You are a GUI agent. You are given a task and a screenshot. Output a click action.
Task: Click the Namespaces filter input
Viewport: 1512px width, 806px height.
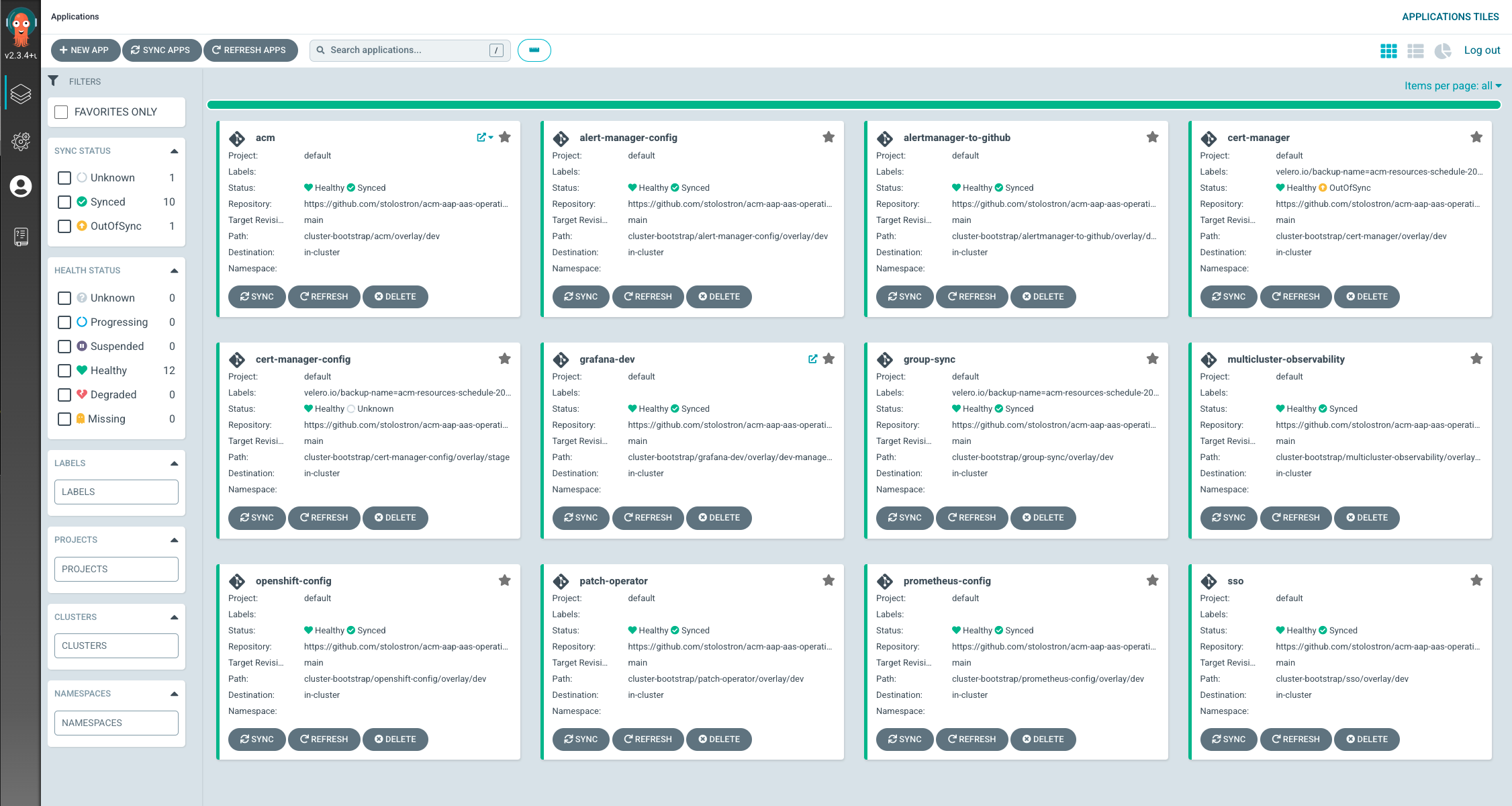click(116, 723)
